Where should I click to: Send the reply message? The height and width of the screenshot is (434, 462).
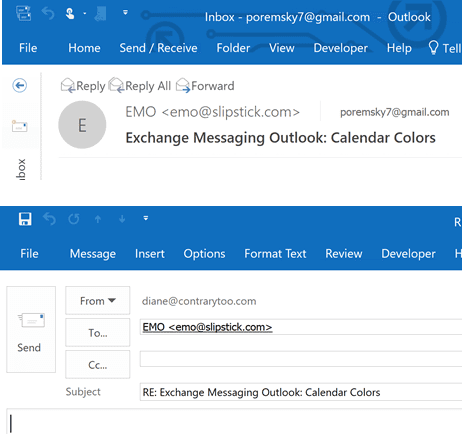[31, 329]
